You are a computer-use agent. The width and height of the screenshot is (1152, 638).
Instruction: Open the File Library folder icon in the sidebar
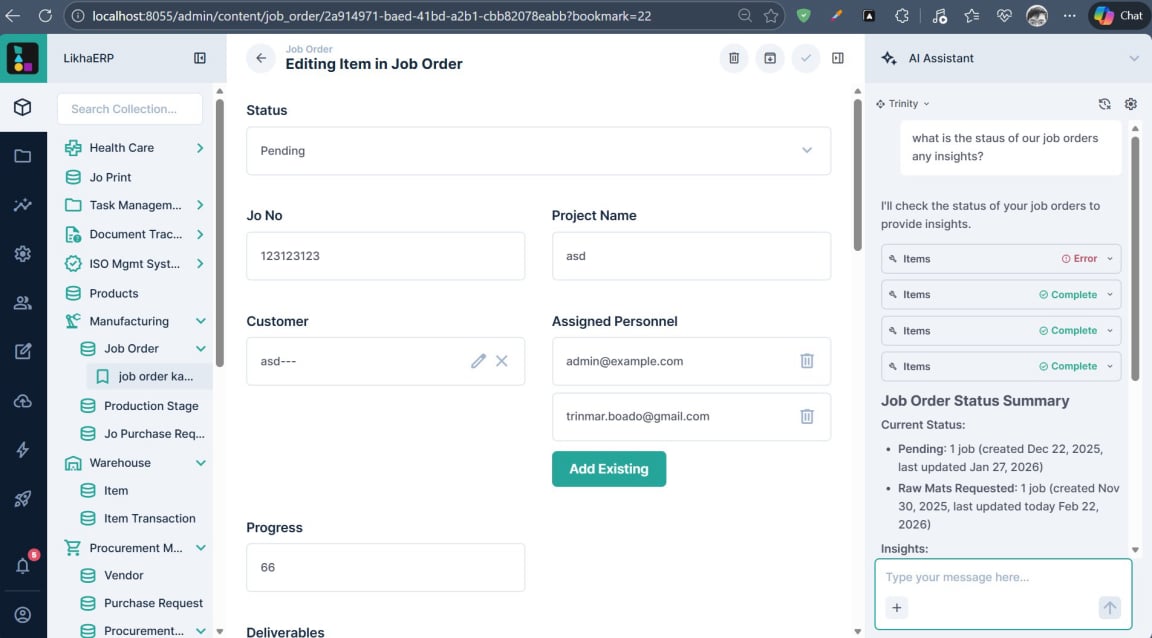[22, 156]
